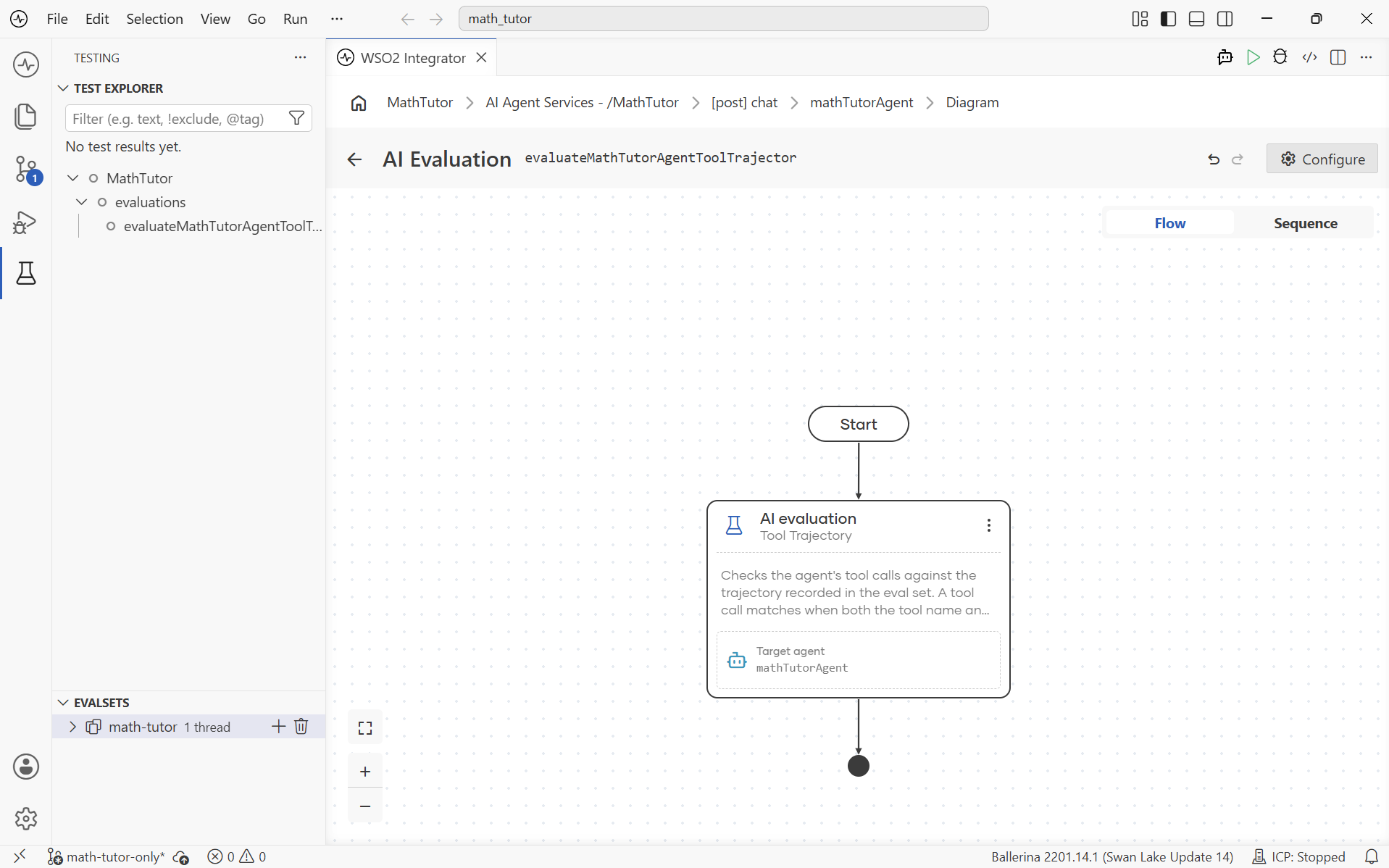Show the source code view
The image size is (1389, 868).
coord(1309,57)
